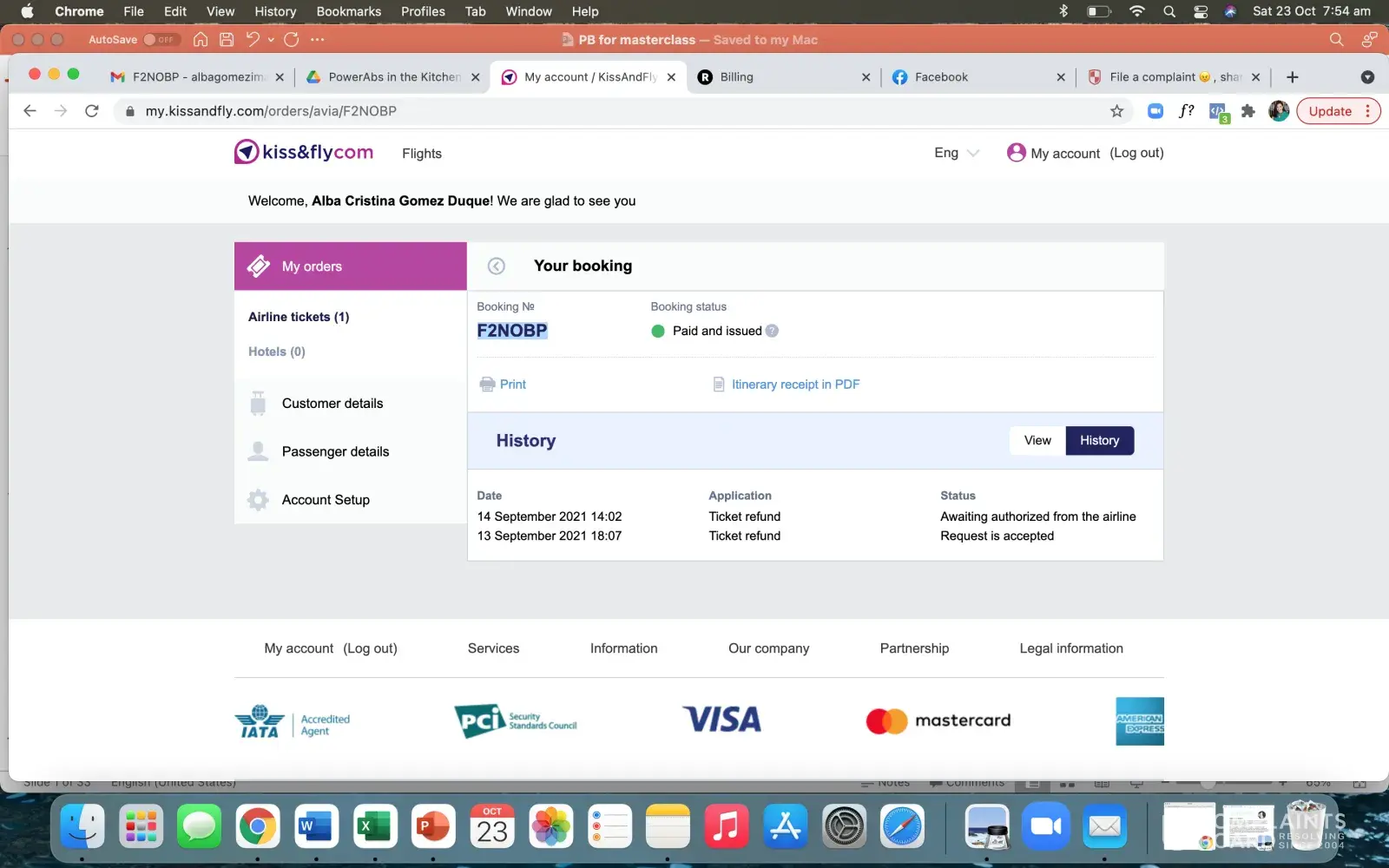Image resolution: width=1389 pixels, height=868 pixels.
Task: Open the Chrome profile avatar
Action: click(1279, 111)
